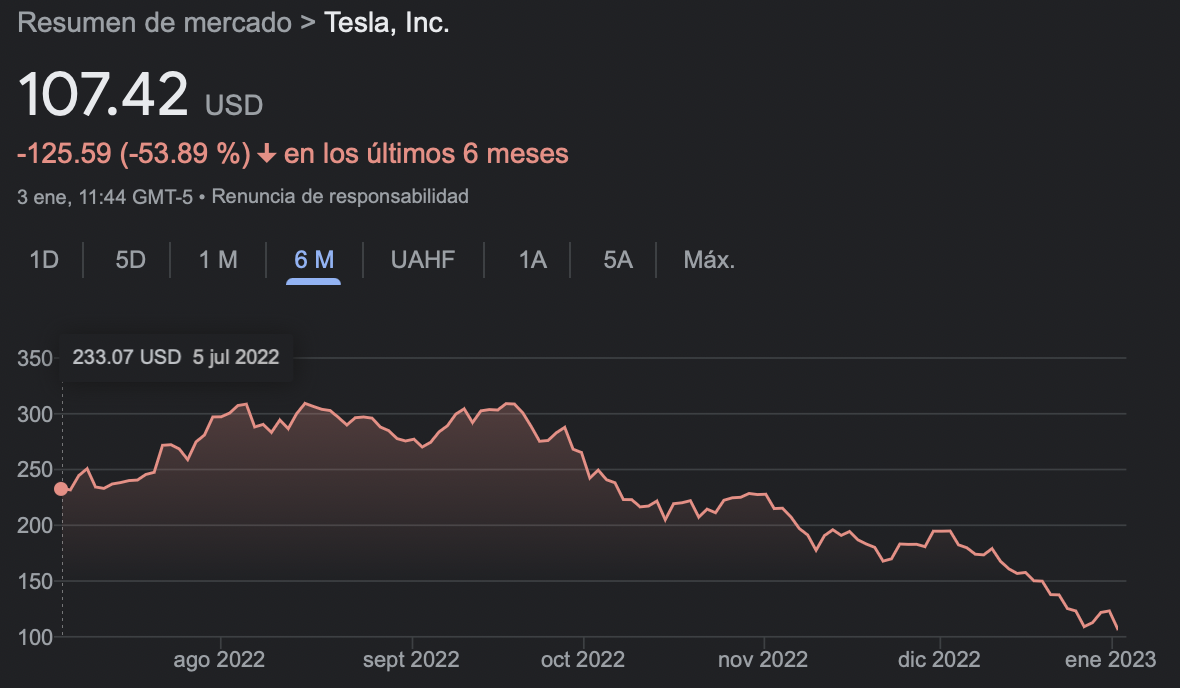Click the 5 jul 2022 chart start dot
This screenshot has width=1180, height=688.
pos(61,489)
